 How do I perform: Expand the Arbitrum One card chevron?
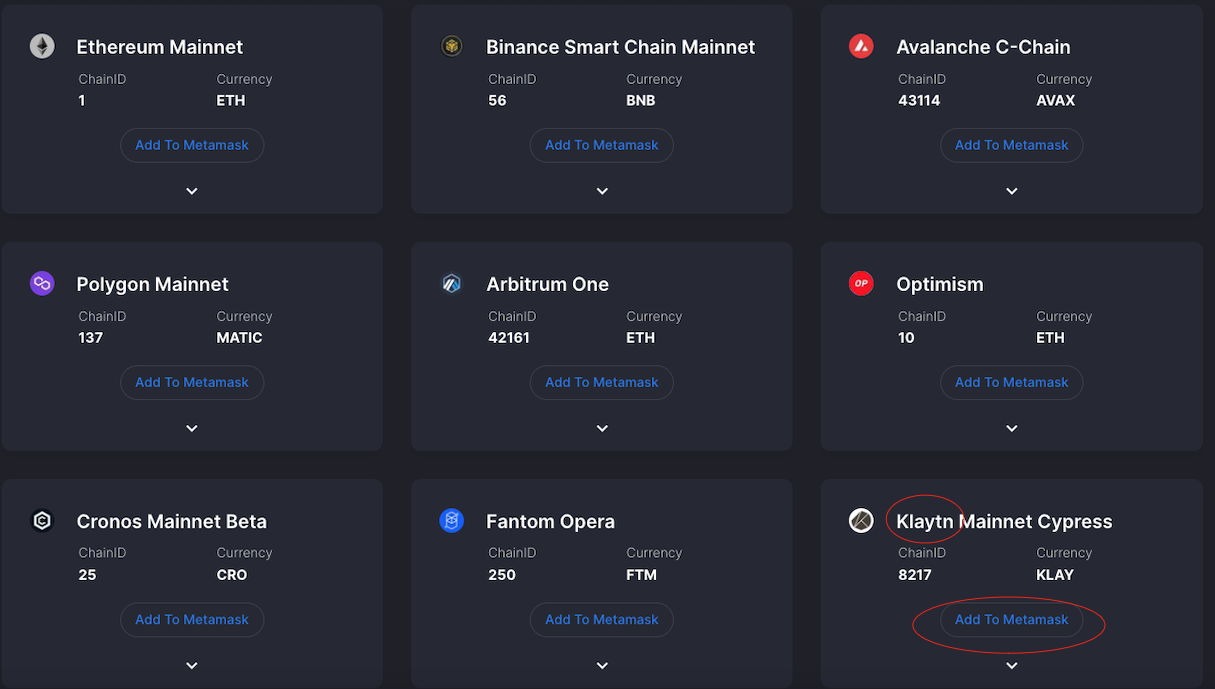pos(602,428)
